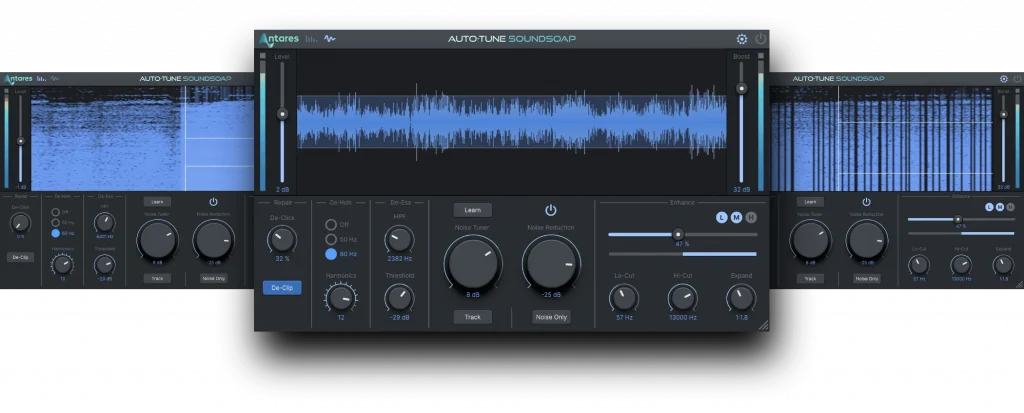Screen dimensions: 1024x413
Task: Click the large Noise Reduction knob in center window
Action: click(x=551, y=263)
